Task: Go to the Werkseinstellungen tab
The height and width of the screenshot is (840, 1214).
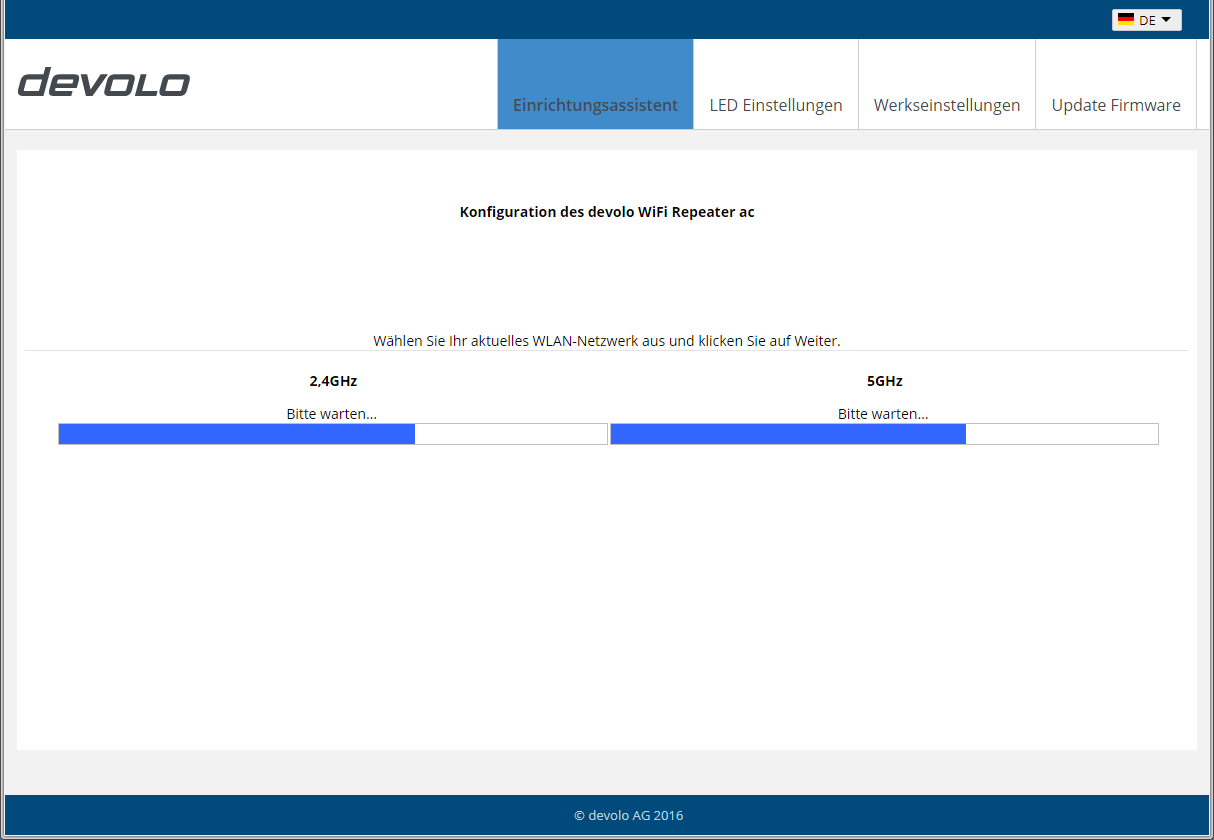Action: point(947,84)
